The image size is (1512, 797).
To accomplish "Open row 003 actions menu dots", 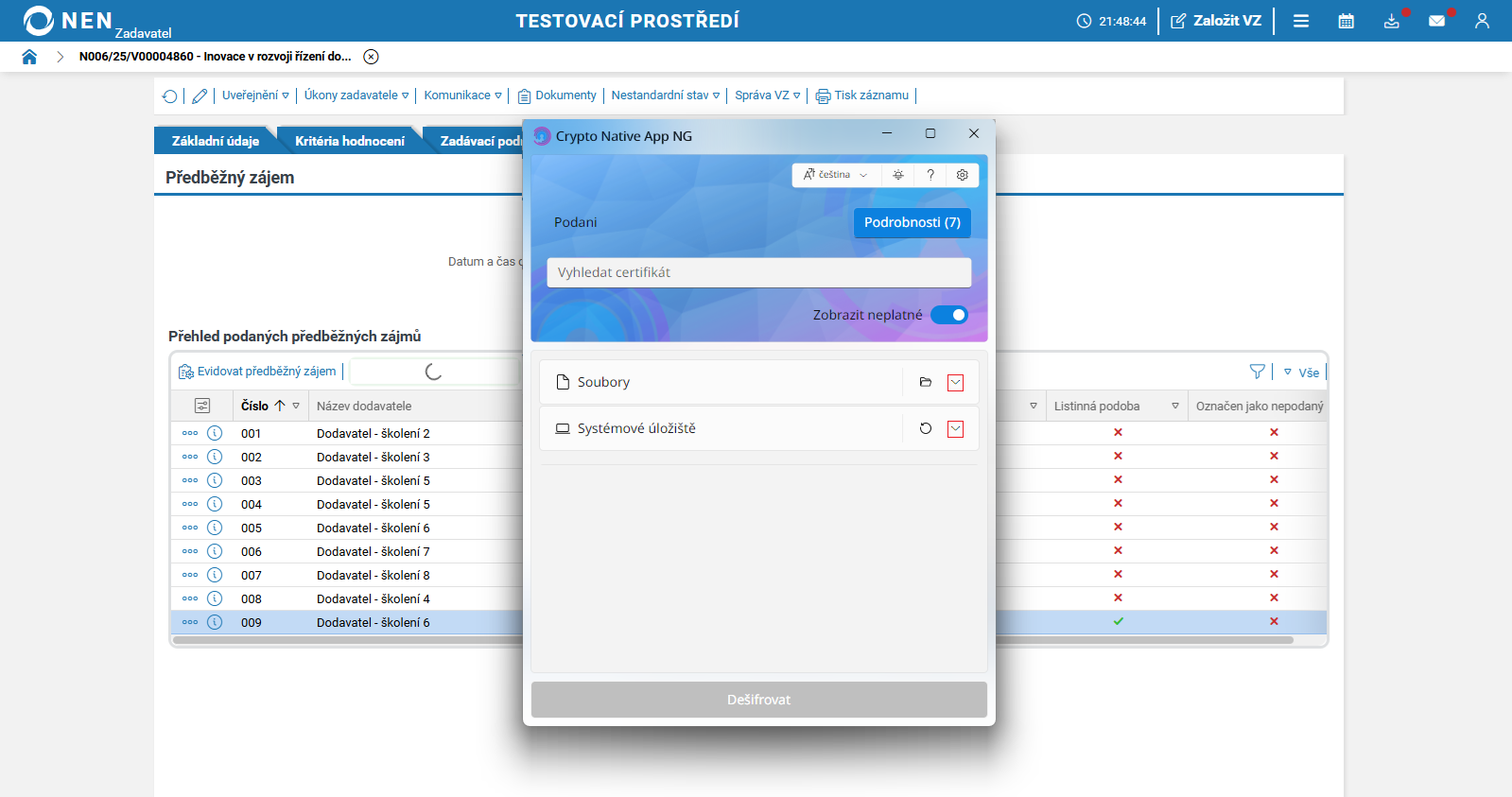I will [x=190, y=480].
